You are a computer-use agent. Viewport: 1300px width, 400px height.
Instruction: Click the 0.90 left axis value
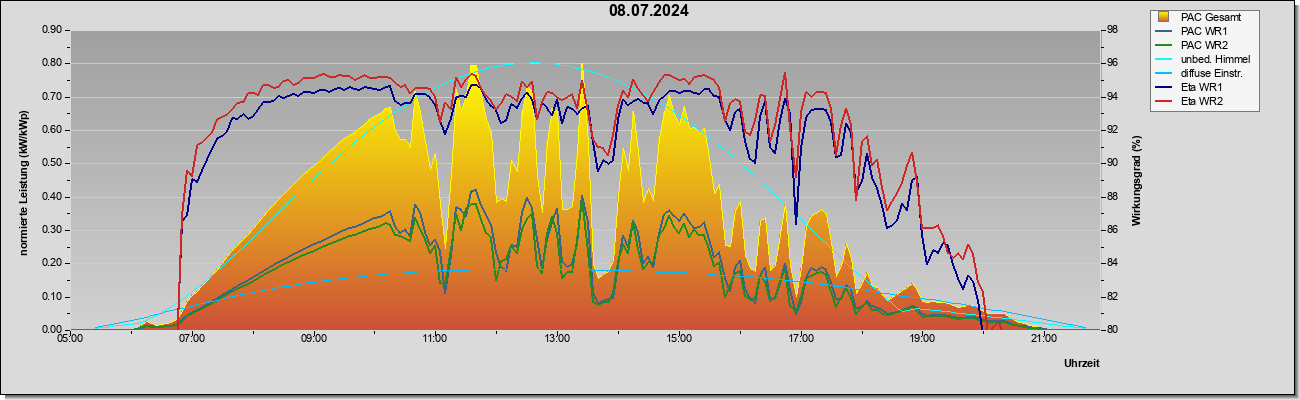click(x=51, y=30)
